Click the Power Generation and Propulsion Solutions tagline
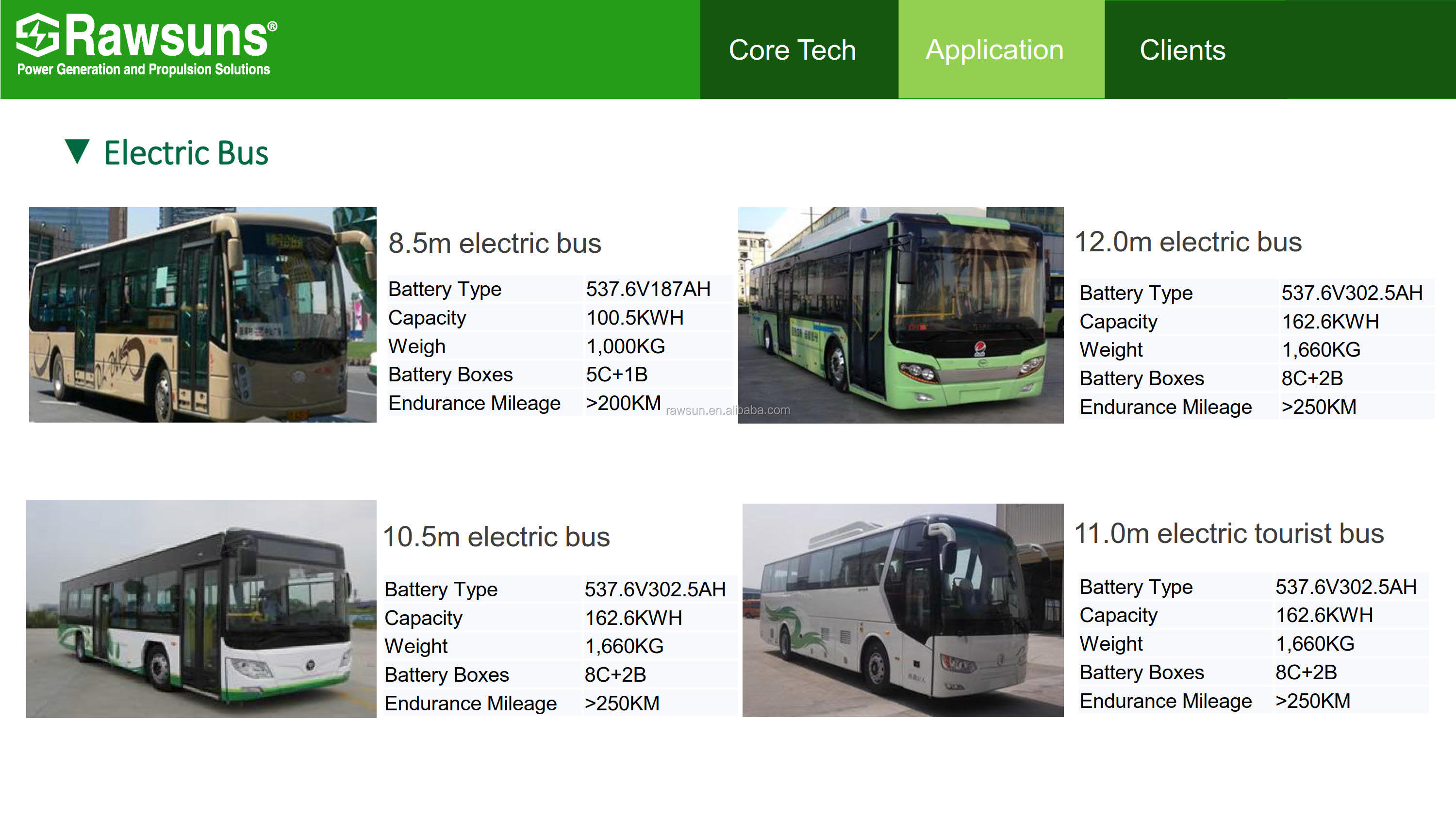Image resolution: width=1456 pixels, height=819 pixels. 144,69
